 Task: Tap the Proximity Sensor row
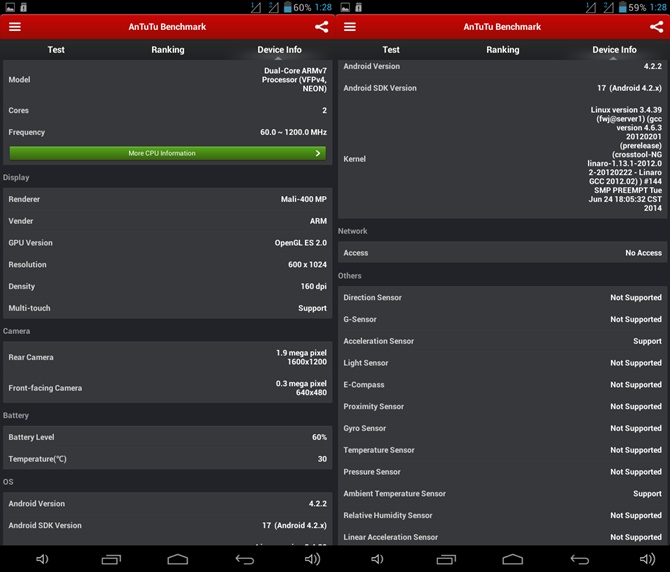pyautogui.click(x=502, y=406)
